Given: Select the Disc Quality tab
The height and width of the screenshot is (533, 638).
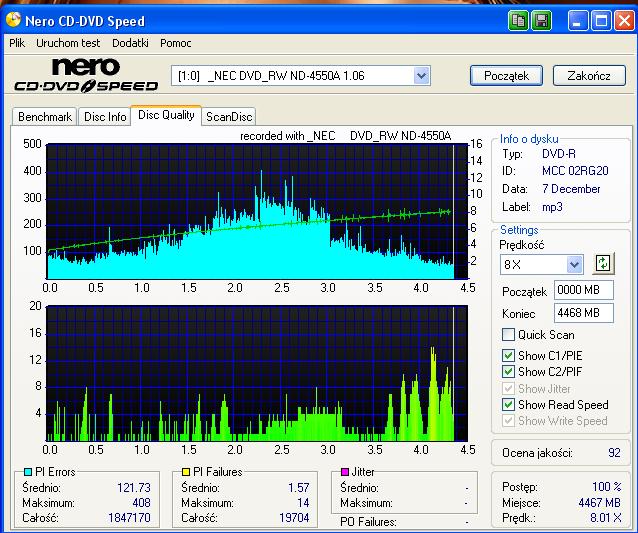Looking at the screenshot, I should point(166,115).
